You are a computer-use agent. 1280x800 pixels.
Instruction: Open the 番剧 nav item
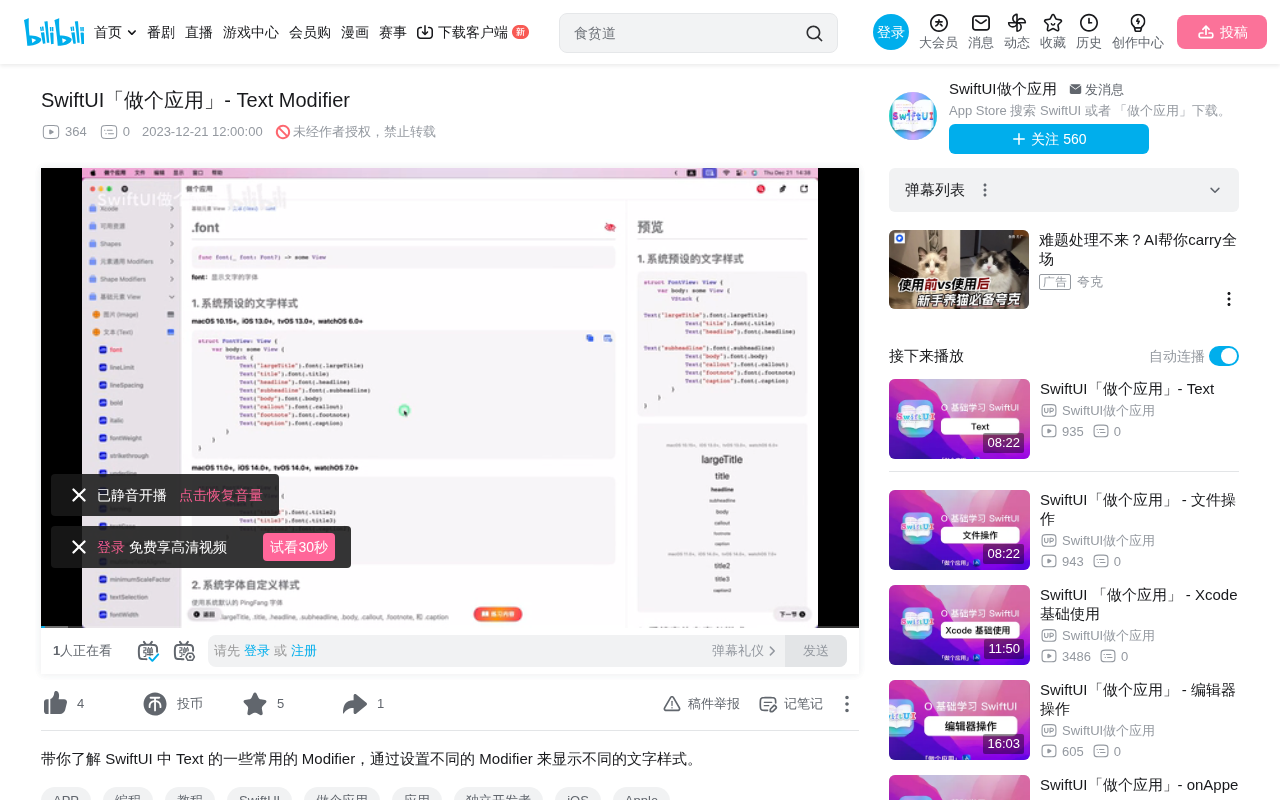[161, 32]
